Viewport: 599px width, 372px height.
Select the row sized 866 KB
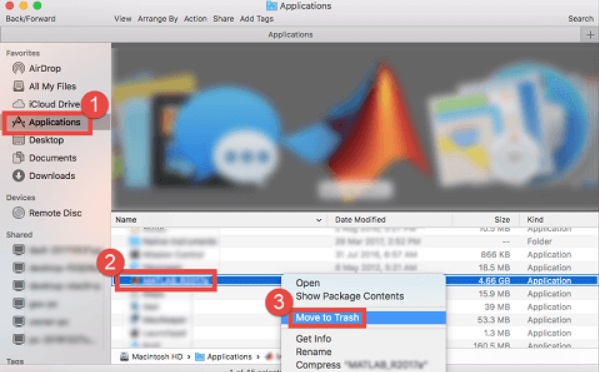click(x=355, y=255)
